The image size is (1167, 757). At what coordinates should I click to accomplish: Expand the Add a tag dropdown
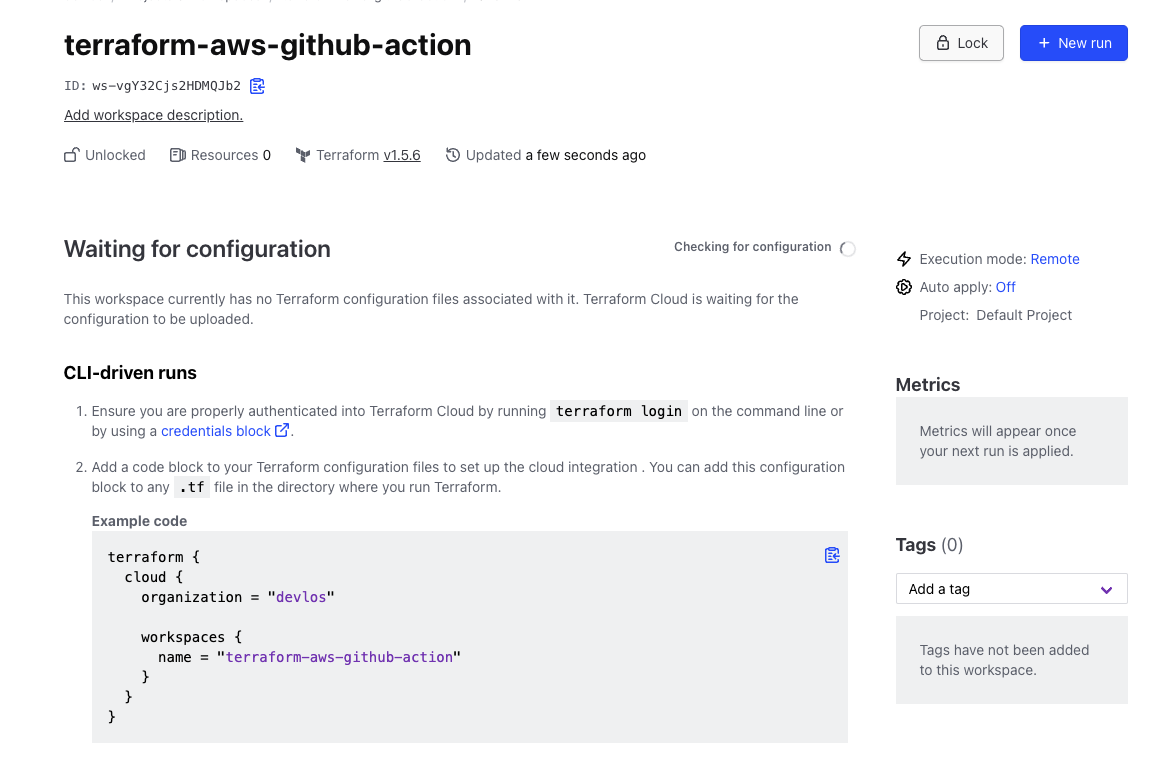point(1011,589)
